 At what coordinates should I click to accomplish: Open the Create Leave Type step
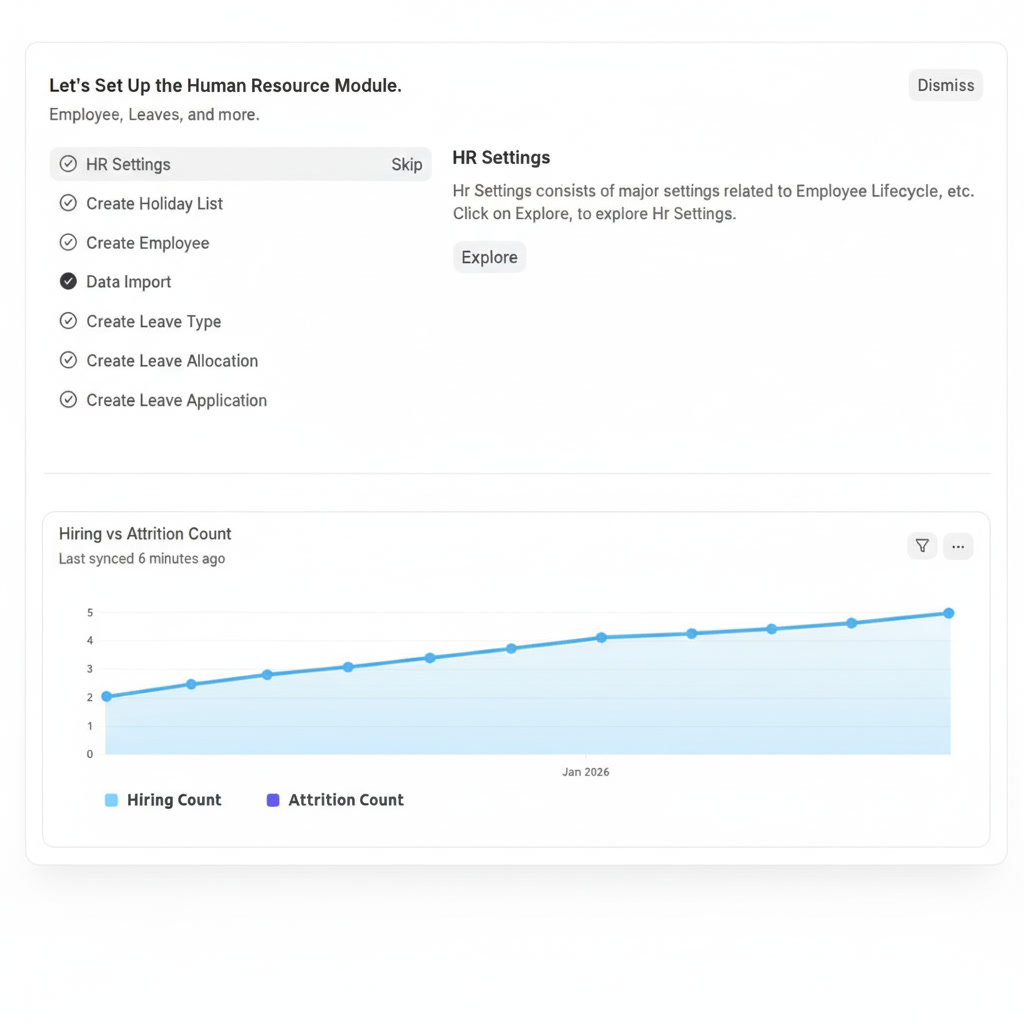pyautogui.click(x=153, y=322)
